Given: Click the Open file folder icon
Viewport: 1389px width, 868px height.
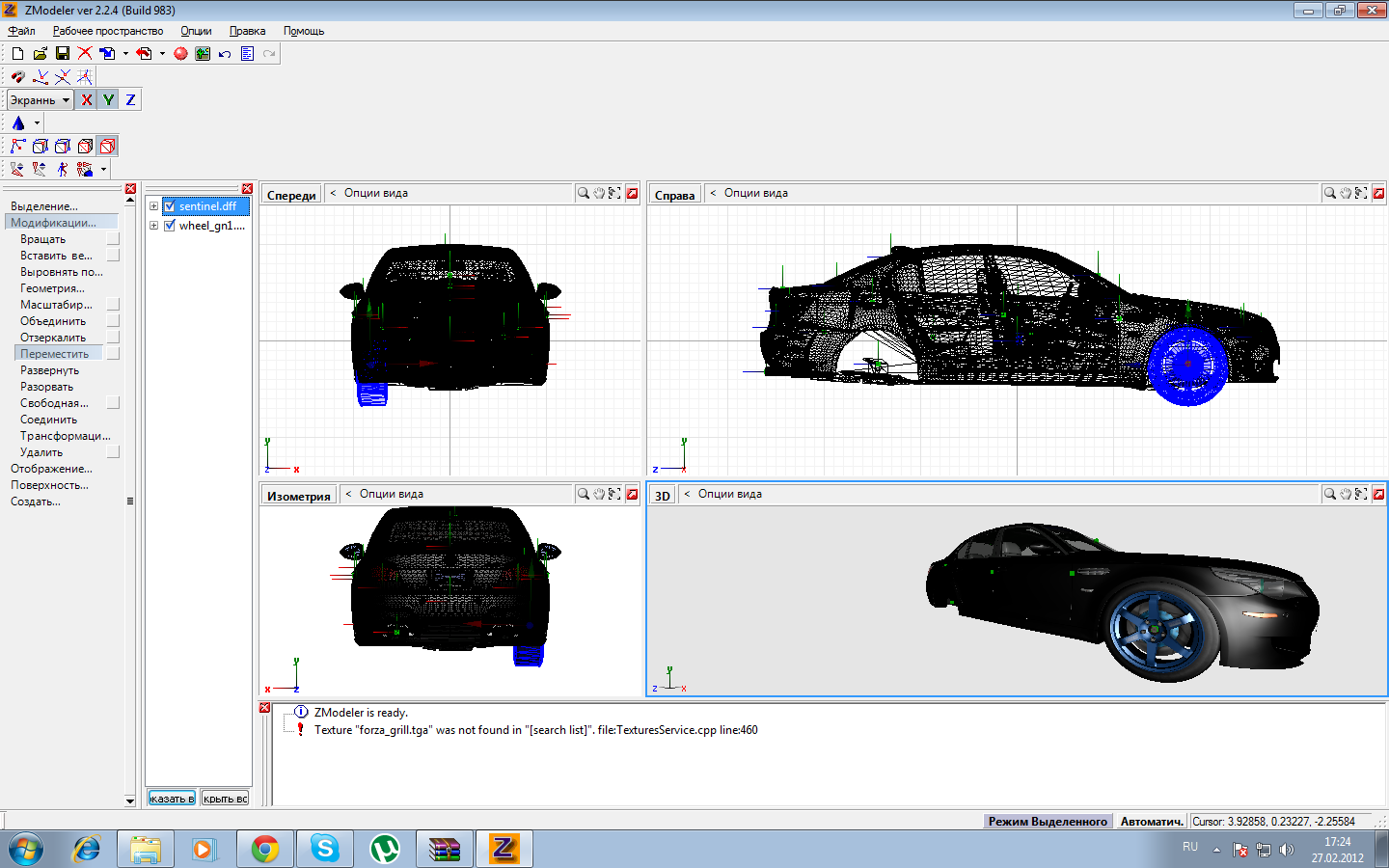Looking at the screenshot, I should [x=40, y=54].
